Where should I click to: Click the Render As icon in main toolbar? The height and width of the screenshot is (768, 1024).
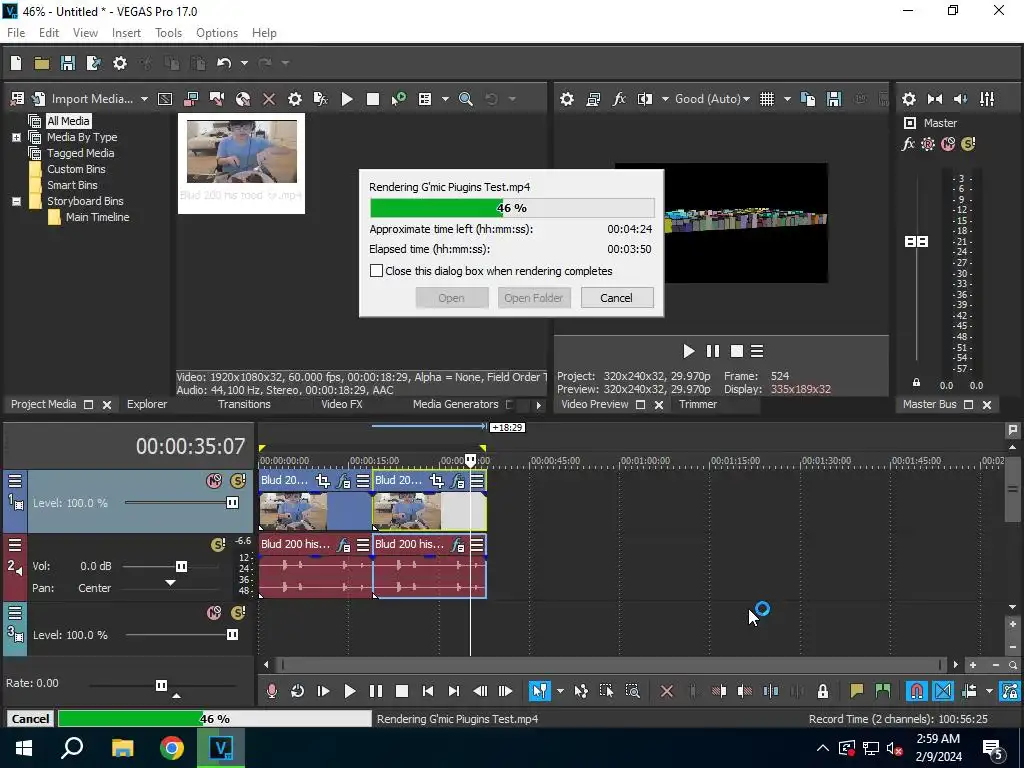pyautogui.click(x=93, y=63)
